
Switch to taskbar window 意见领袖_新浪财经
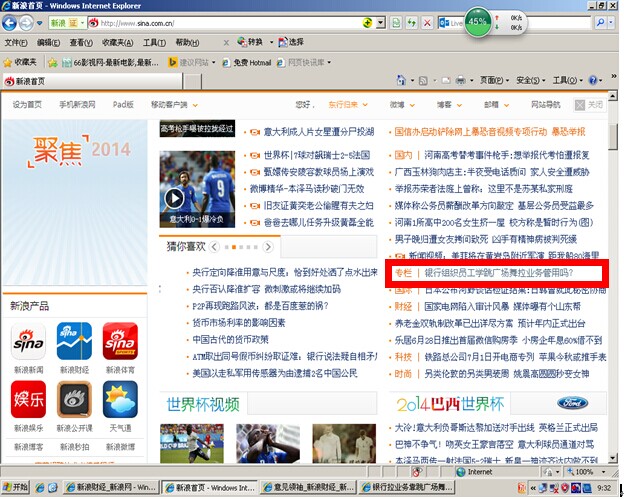pyautogui.click(x=308, y=487)
